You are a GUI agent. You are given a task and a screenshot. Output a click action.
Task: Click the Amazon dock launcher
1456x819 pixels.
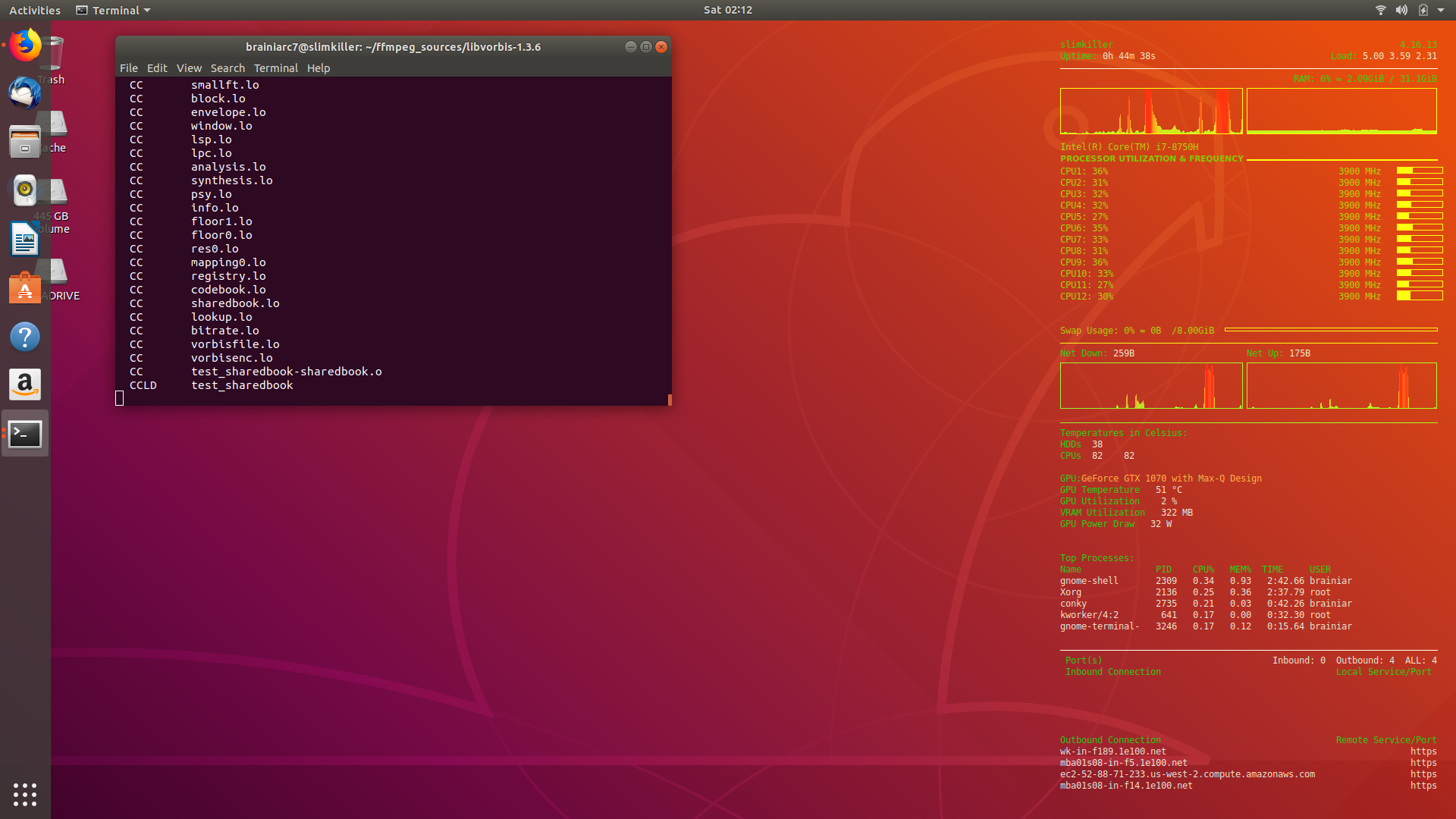25,385
